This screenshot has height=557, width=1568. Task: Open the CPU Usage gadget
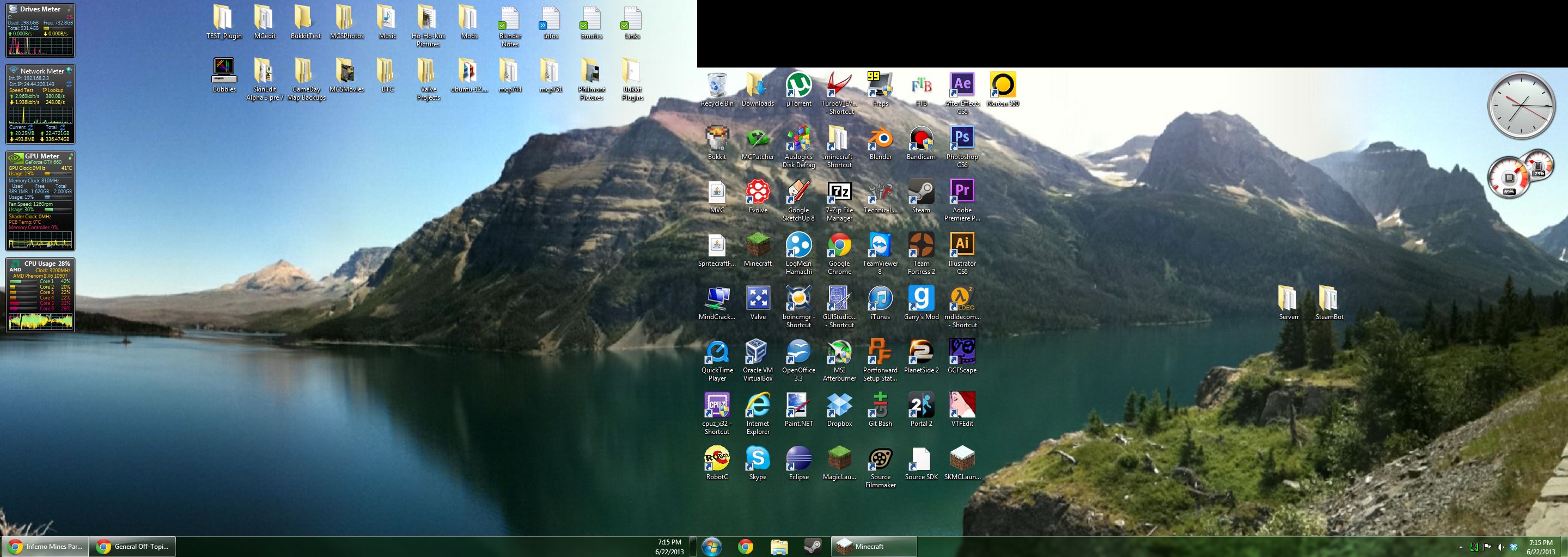click(40, 295)
